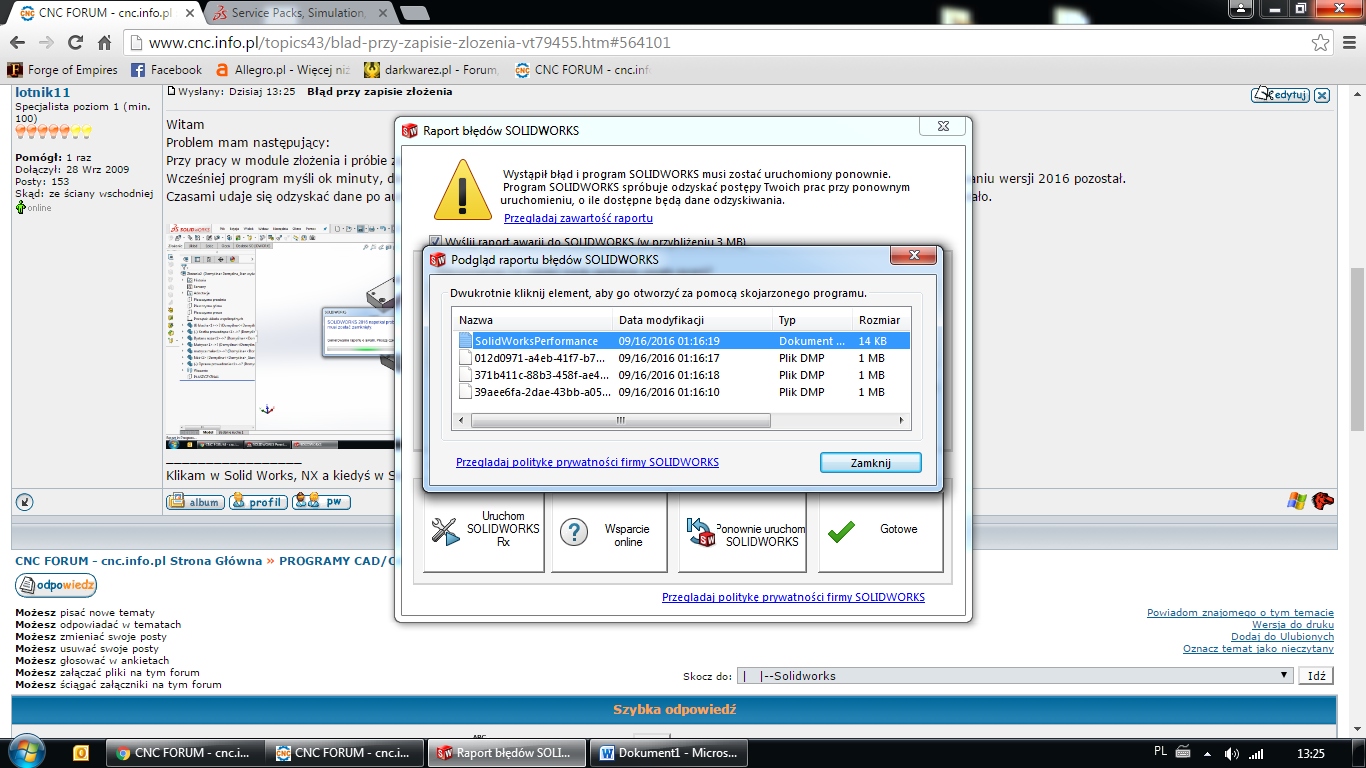Open the Forge of Empires bookmark

[x=63, y=70]
